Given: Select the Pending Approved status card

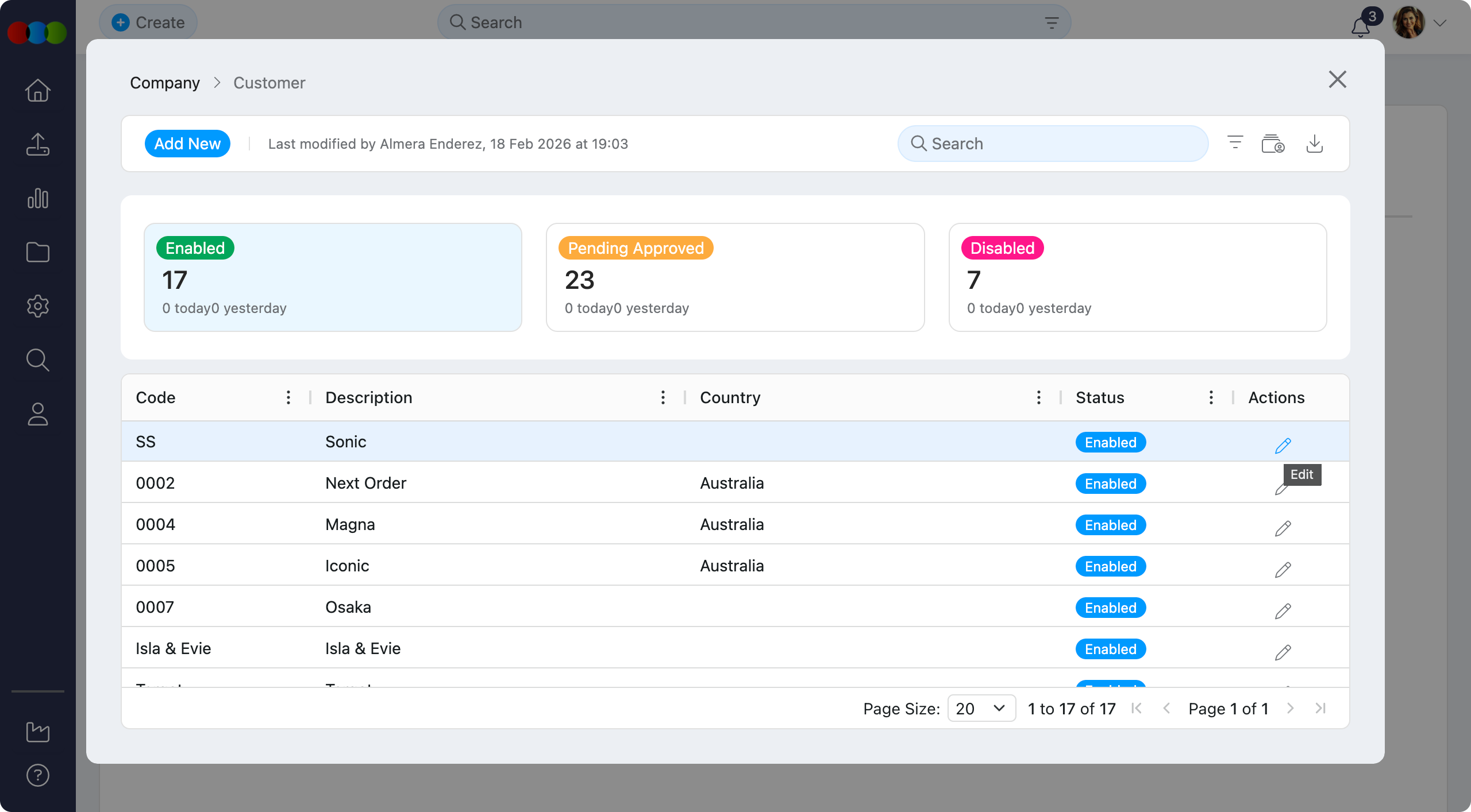Looking at the screenshot, I should pos(735,277).
